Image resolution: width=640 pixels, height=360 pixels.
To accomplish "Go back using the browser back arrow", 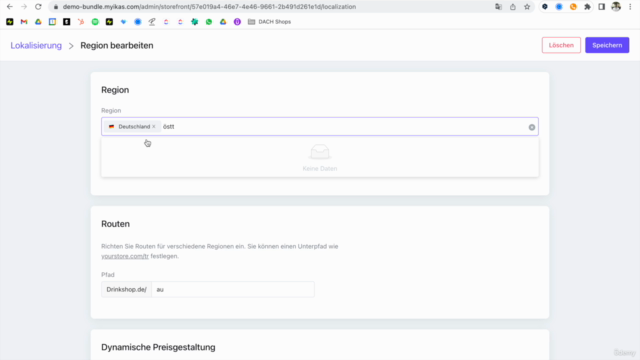I will pyautogui.click(x=10, y=7).
